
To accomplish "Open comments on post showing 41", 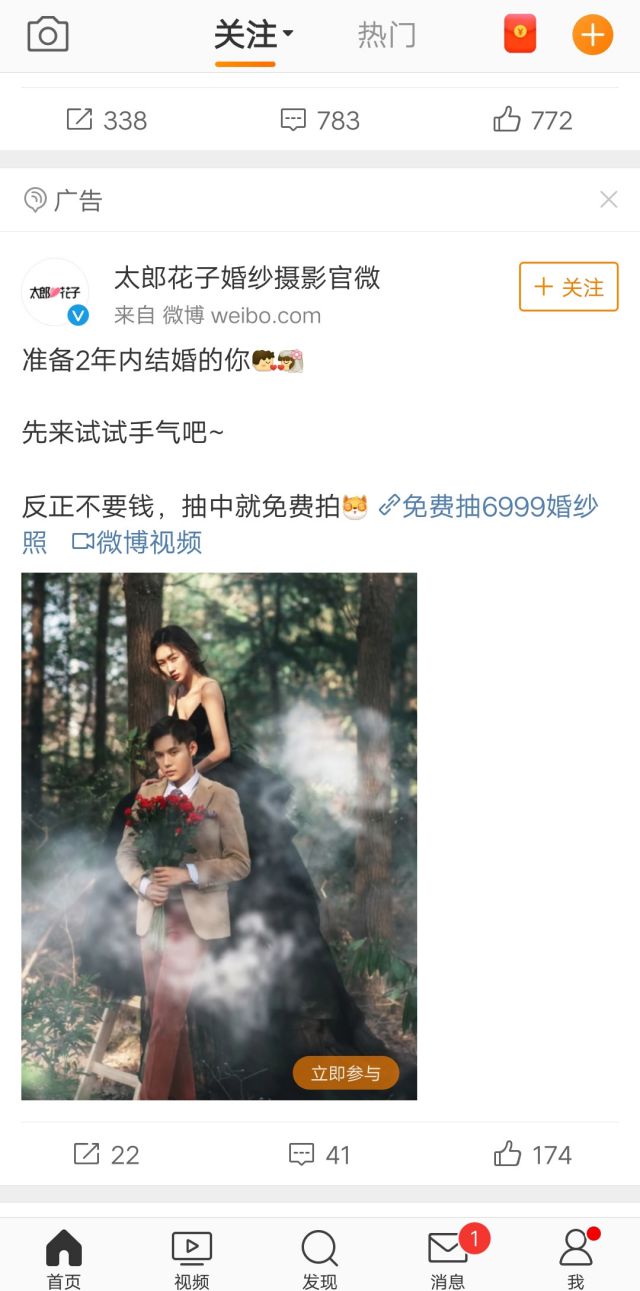I will tap(319, 1155).
